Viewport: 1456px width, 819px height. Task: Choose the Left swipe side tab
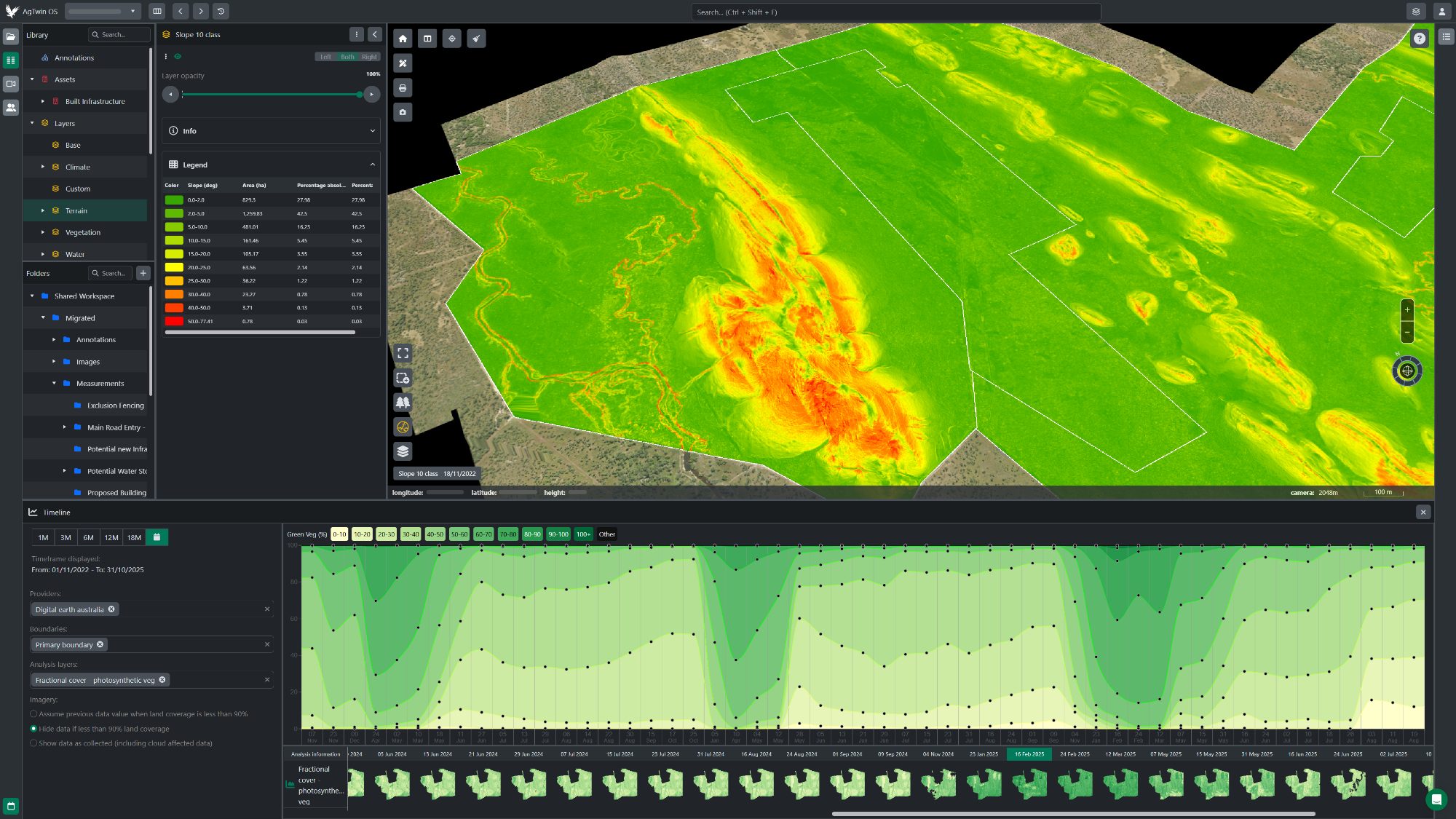tap(325, 57)
